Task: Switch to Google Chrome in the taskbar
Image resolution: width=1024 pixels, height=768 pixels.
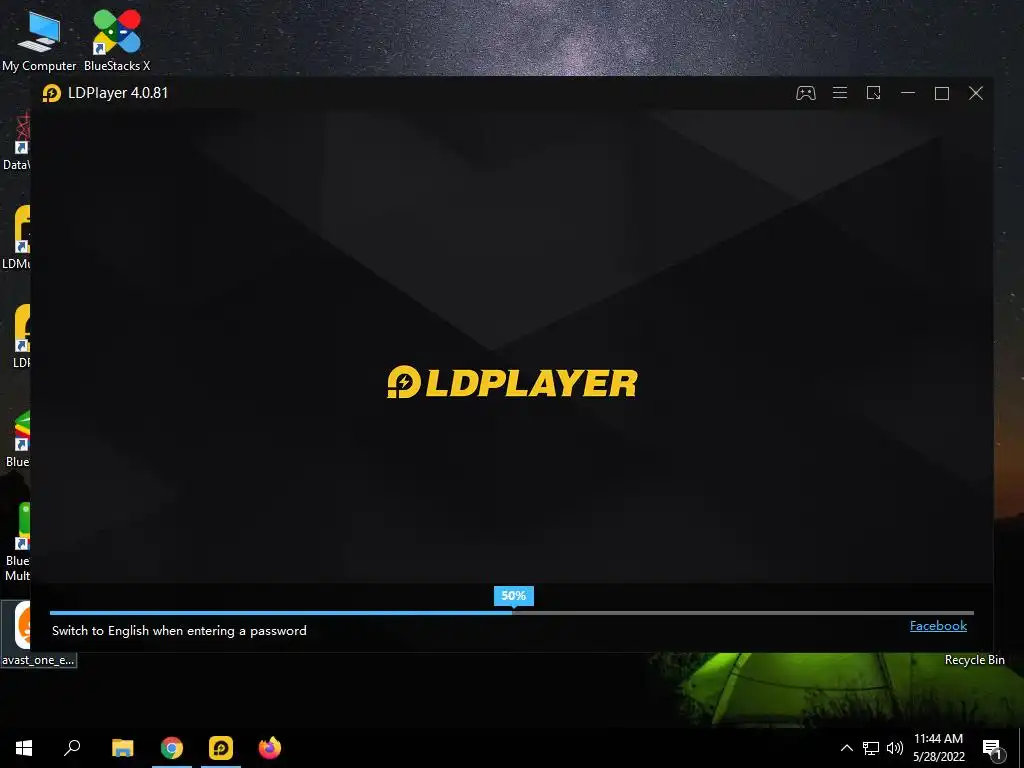Action: 172,748
